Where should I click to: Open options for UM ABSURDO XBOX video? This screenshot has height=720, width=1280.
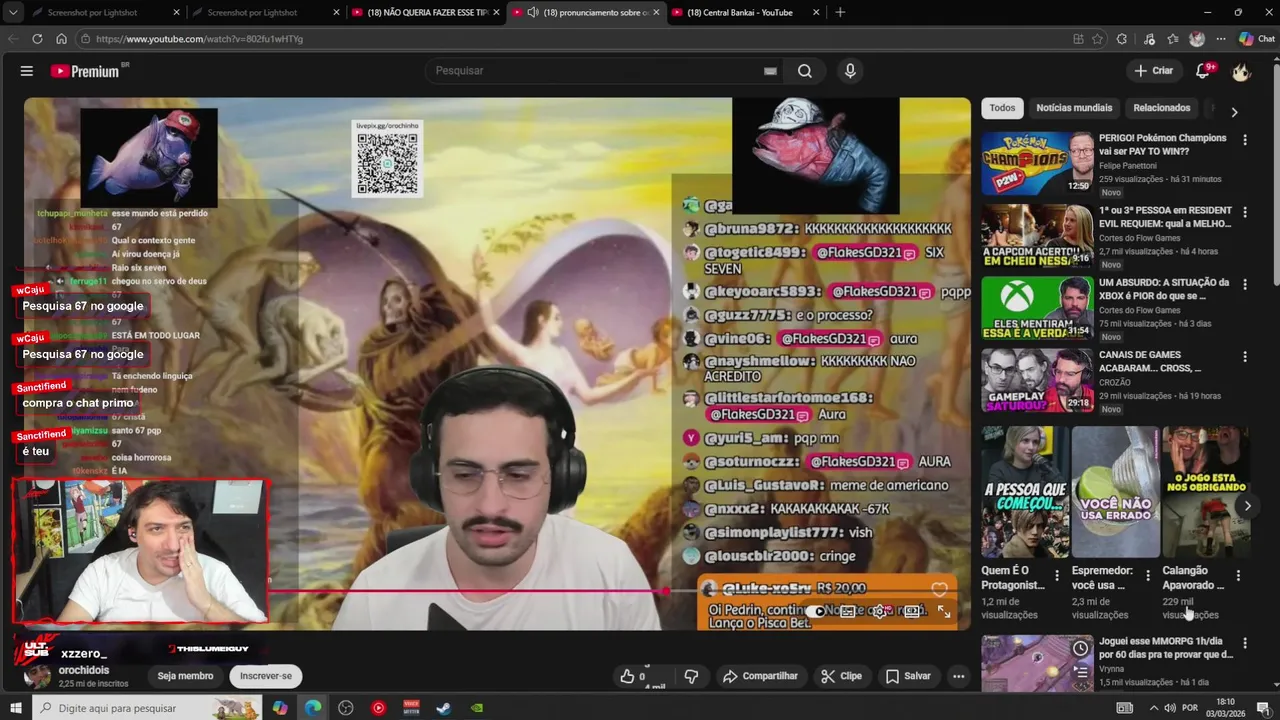(x=1245, y=284)
